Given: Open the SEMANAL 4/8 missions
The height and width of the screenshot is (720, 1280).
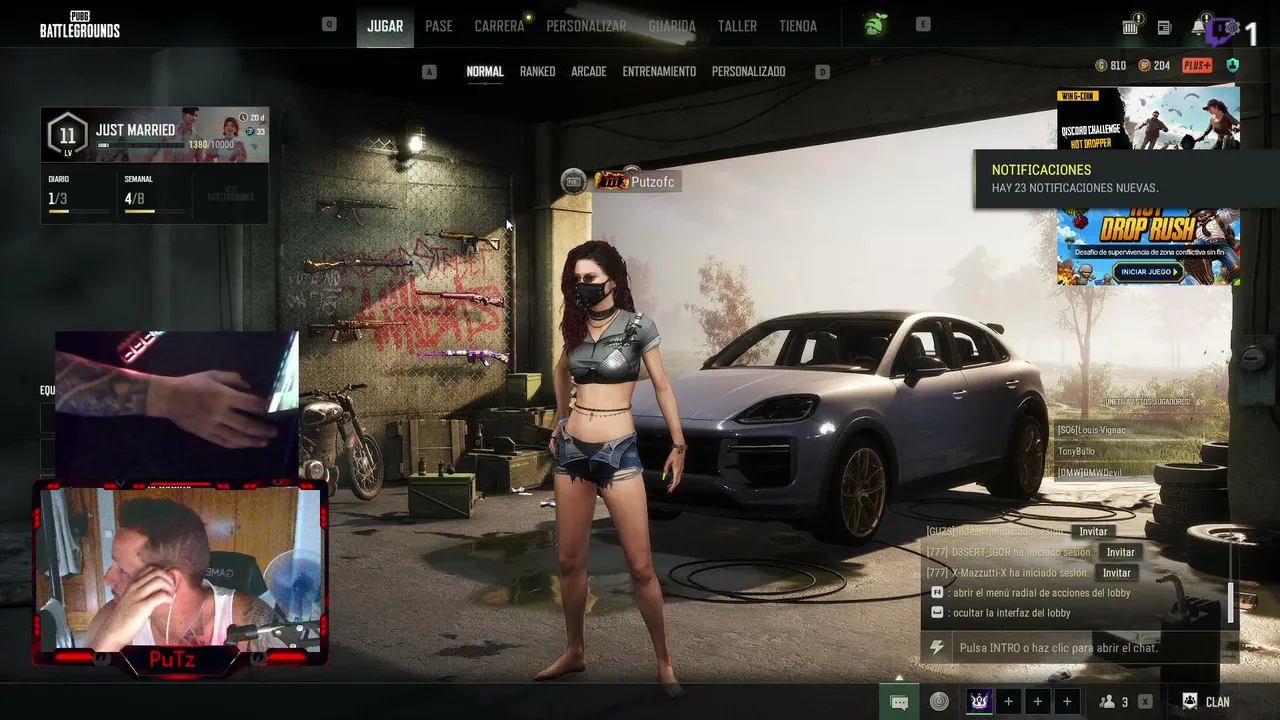Looking at the screenshot, I should 155,194.
